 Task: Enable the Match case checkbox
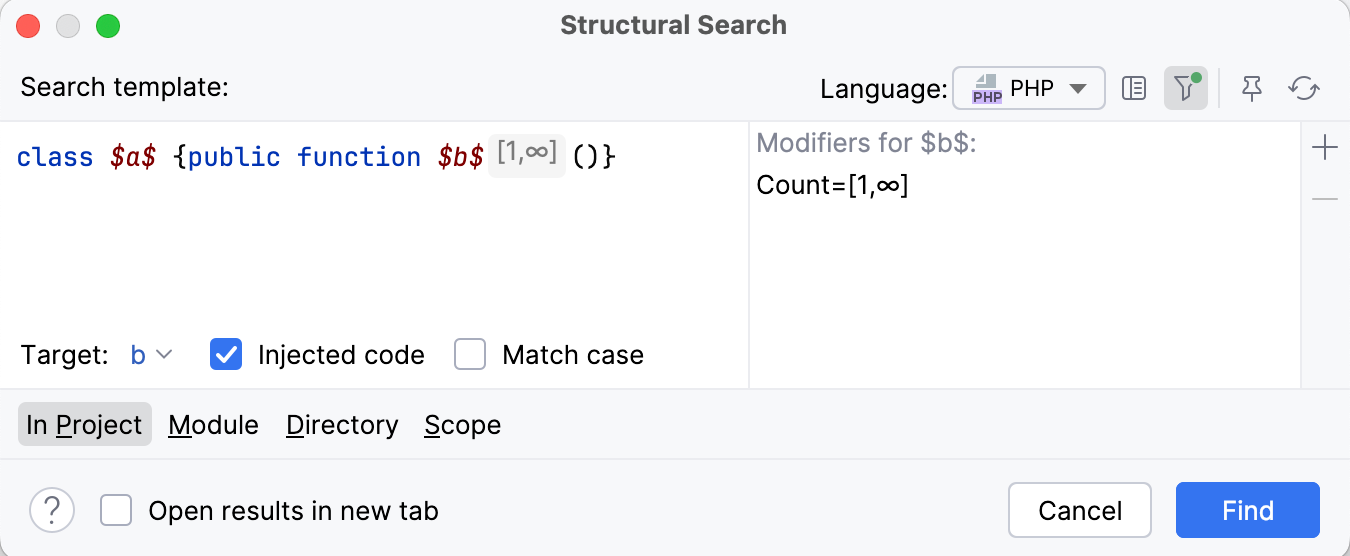point(470,355)
